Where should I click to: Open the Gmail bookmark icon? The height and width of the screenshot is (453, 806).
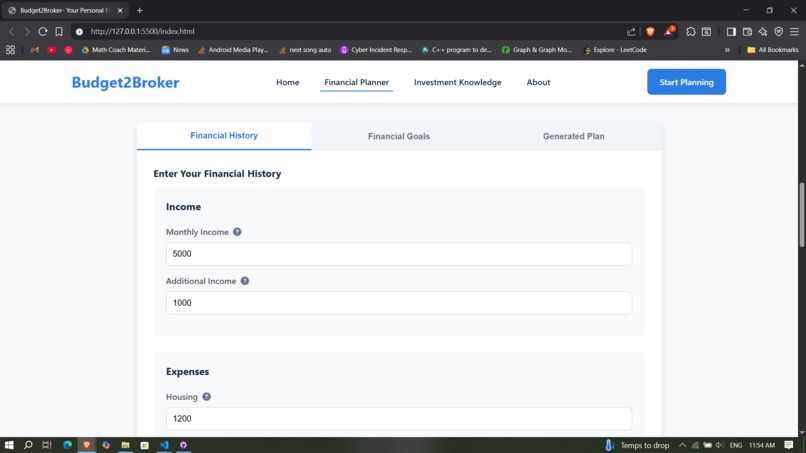click(35, 50)
